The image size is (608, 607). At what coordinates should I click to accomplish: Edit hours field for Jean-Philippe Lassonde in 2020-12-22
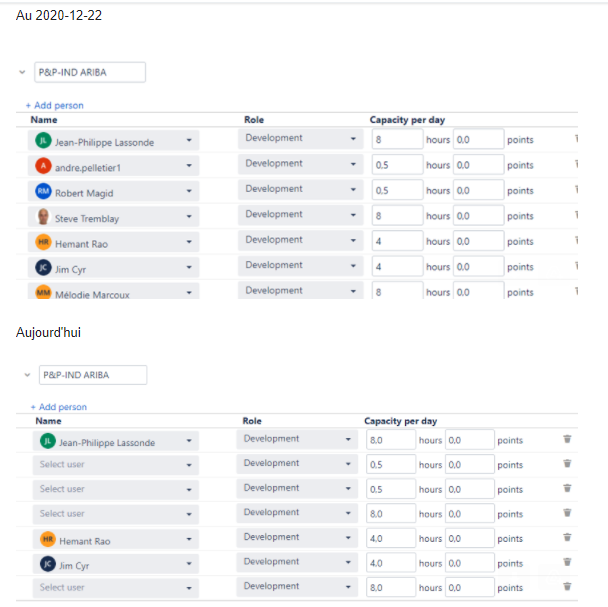coord(397,139)
